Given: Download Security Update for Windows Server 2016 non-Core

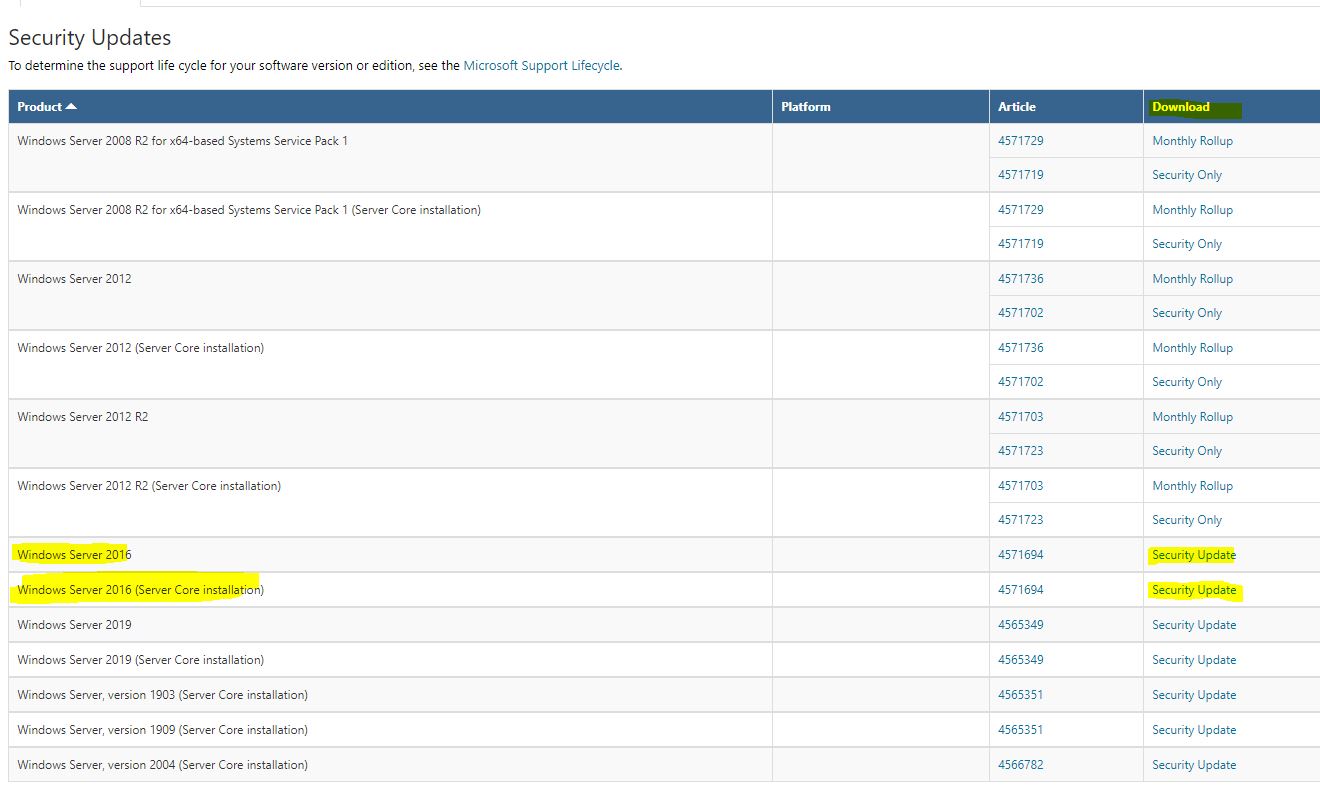Looking at the screenshot, I should point(1194,555).
